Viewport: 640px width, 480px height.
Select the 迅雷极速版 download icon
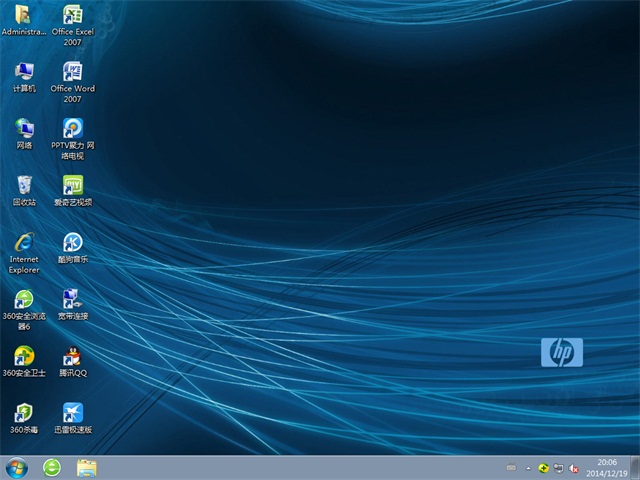(73, 413)
